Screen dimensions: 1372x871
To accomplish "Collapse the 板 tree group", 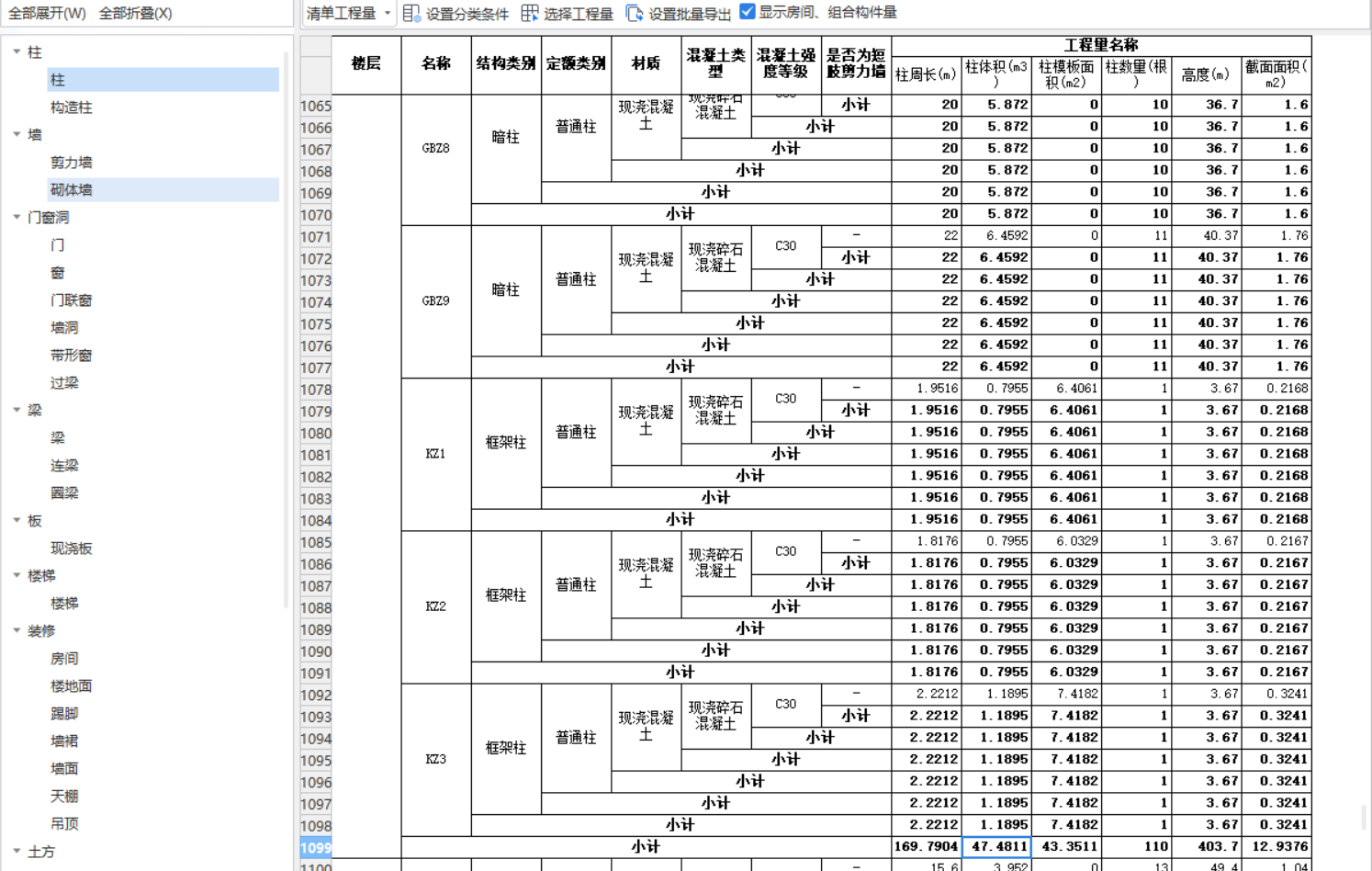I will (x=17, y=521).
